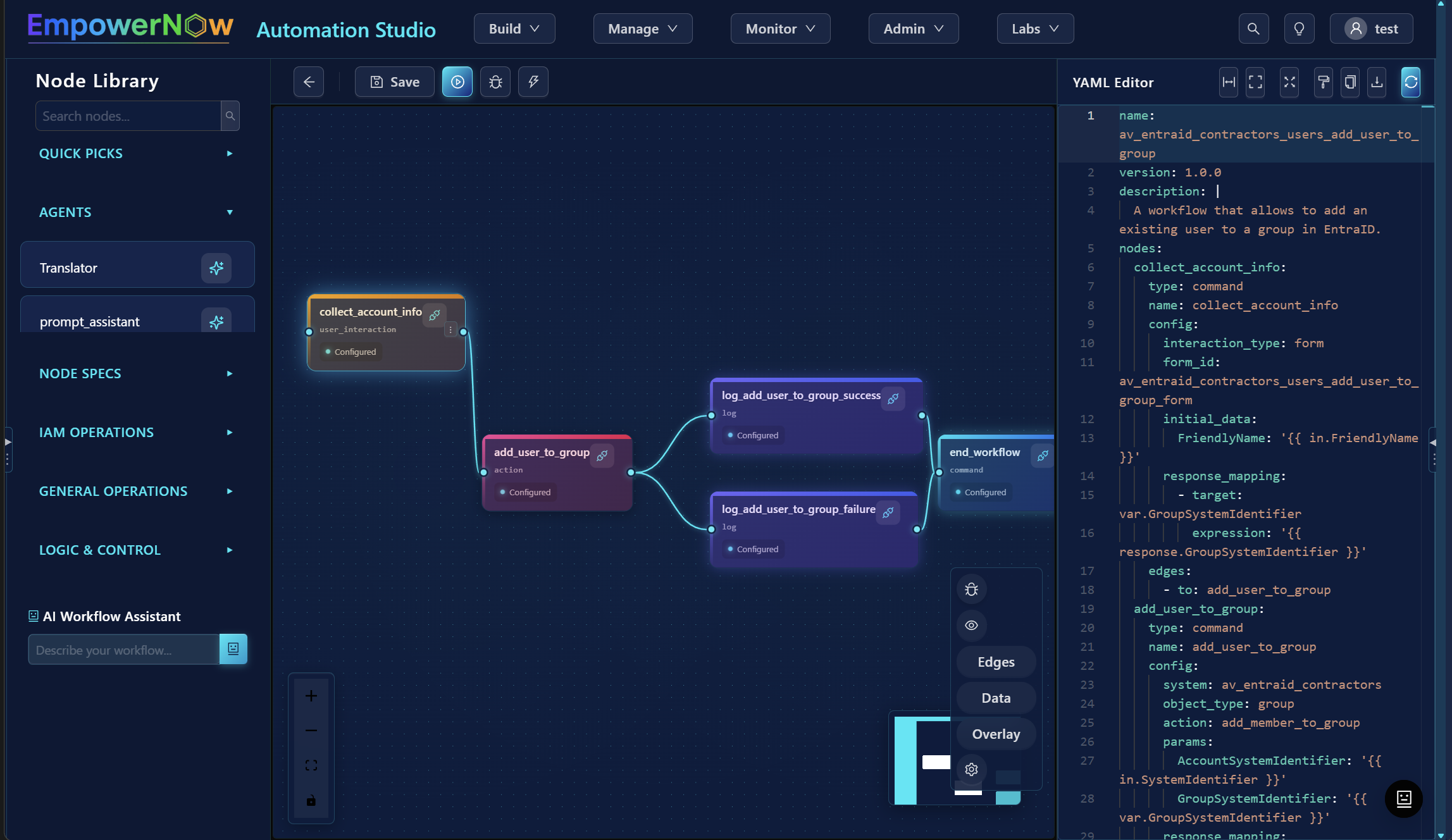Click the Save button
This screenshot has height=840, width=1452.
394,82
